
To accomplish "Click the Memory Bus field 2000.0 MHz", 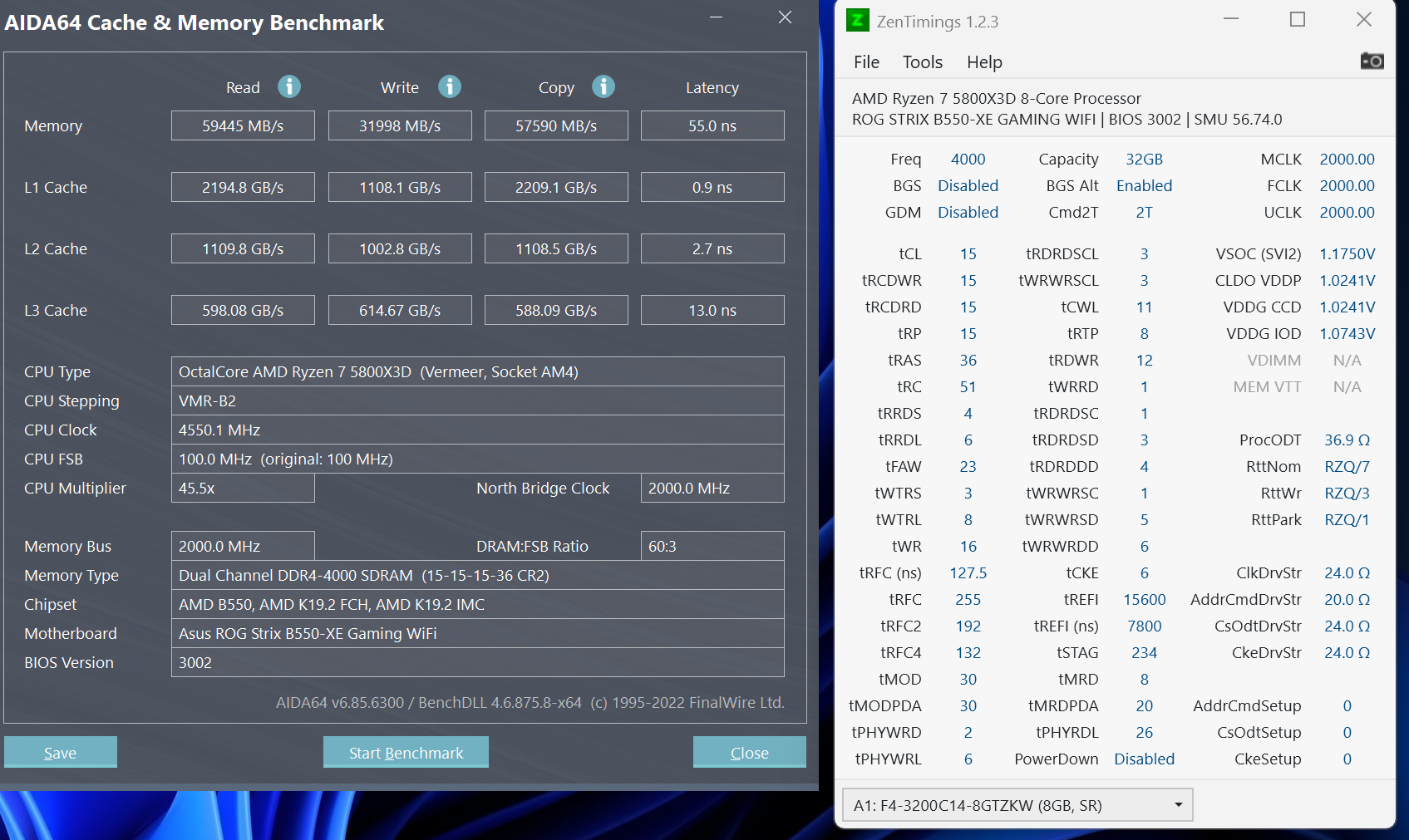I will pos(243,546).
